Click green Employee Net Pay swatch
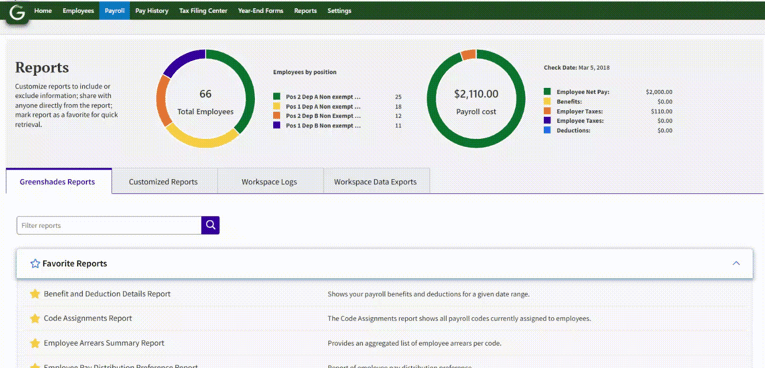This screenshot has width=765, height=368. pyautogui.click(x=547, y=92)
